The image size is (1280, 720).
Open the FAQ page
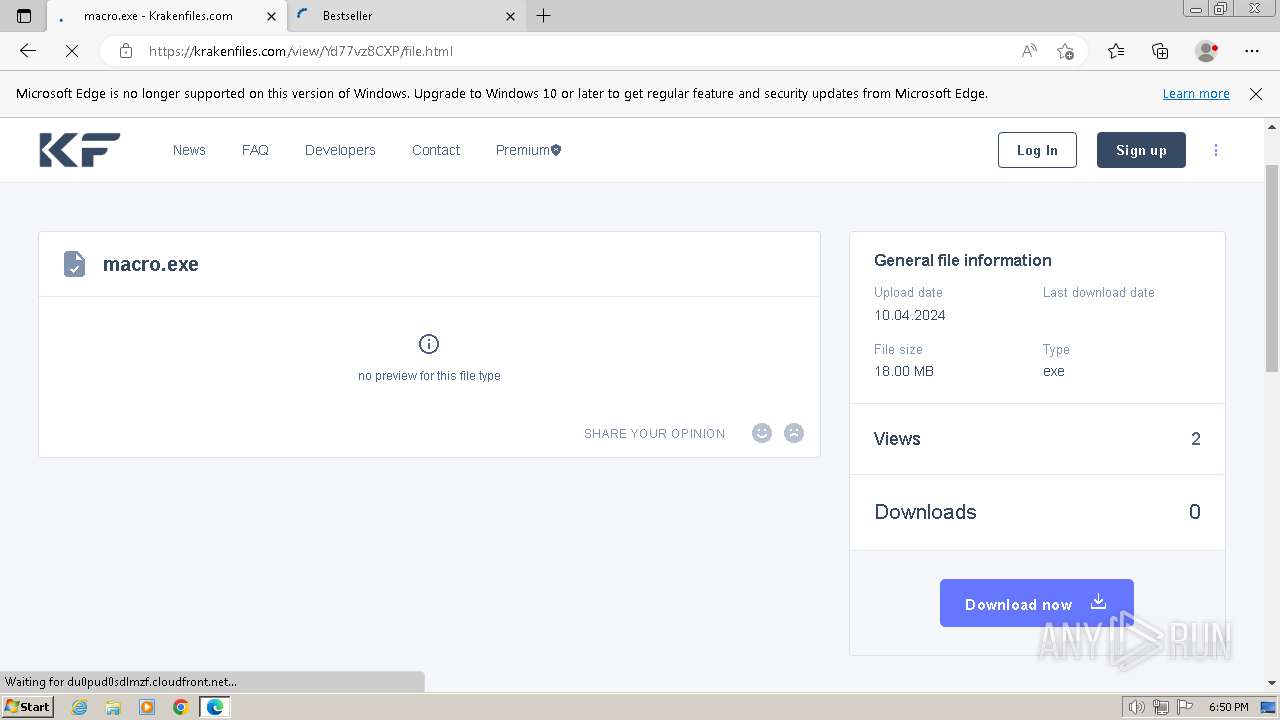point(255,150)
